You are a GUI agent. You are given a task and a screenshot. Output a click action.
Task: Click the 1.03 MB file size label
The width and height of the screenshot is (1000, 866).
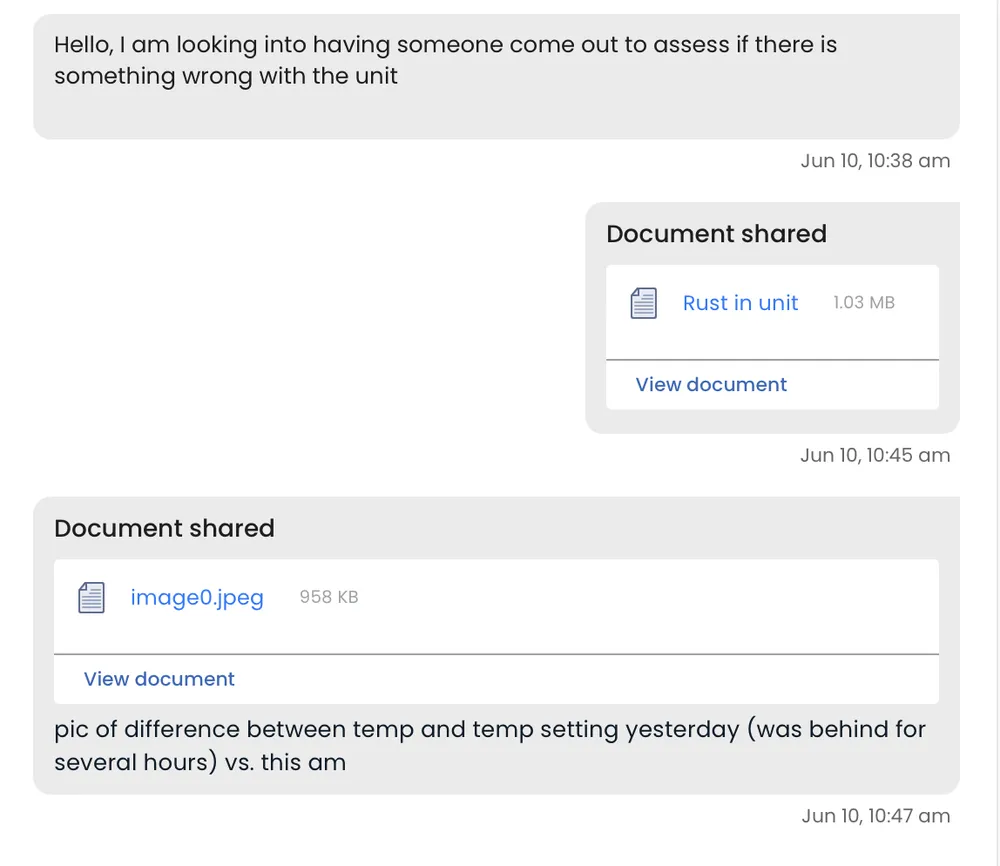point(864,302)
